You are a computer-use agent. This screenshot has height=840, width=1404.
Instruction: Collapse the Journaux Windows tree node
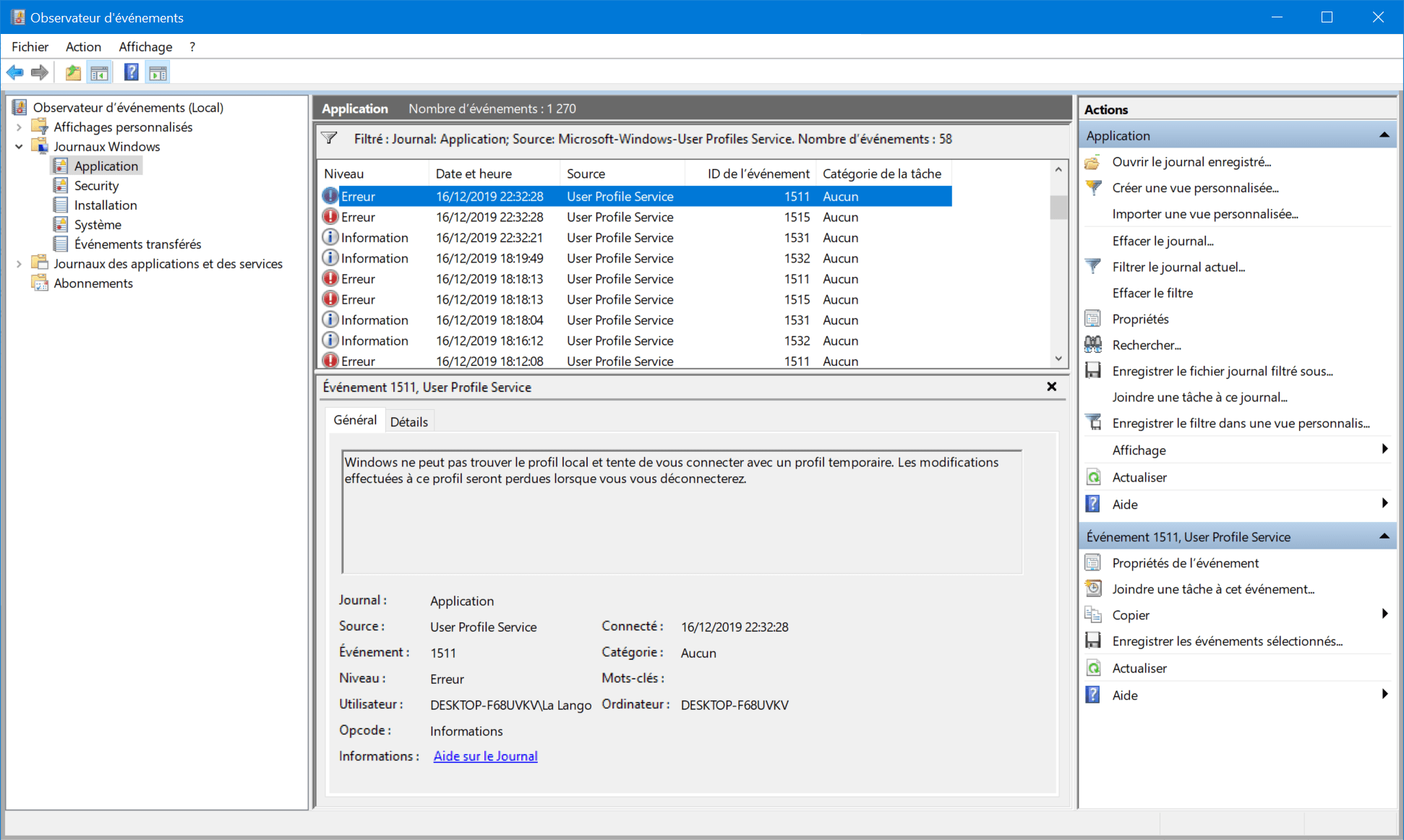pos(19,147)
